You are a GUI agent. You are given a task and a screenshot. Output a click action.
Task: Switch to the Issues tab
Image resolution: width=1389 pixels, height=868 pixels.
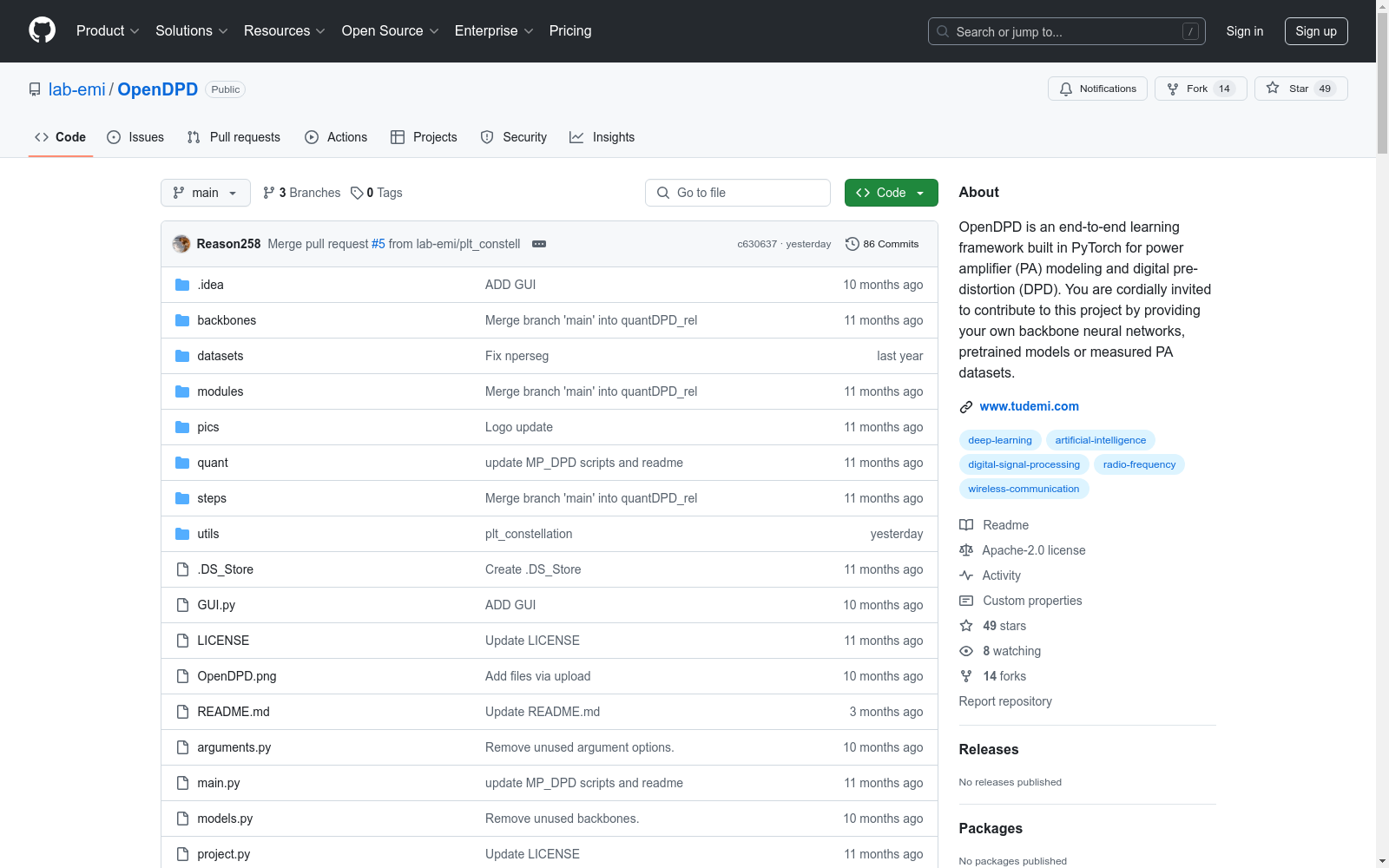coord(135,137)
